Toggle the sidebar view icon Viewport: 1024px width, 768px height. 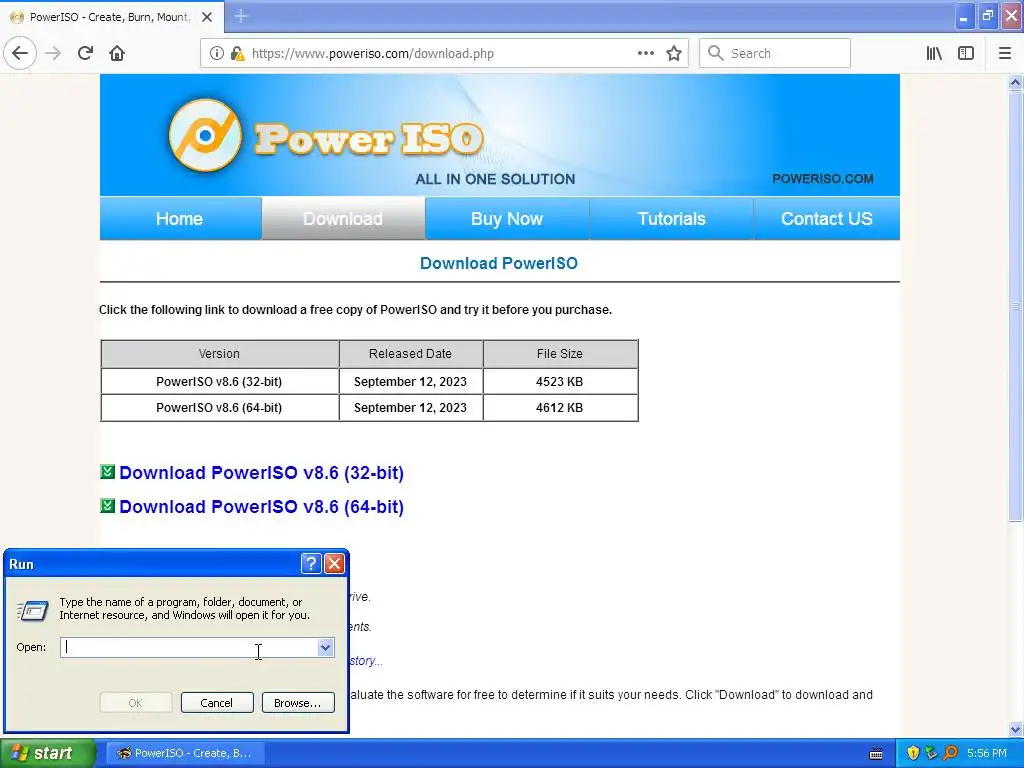click(966, 53)
